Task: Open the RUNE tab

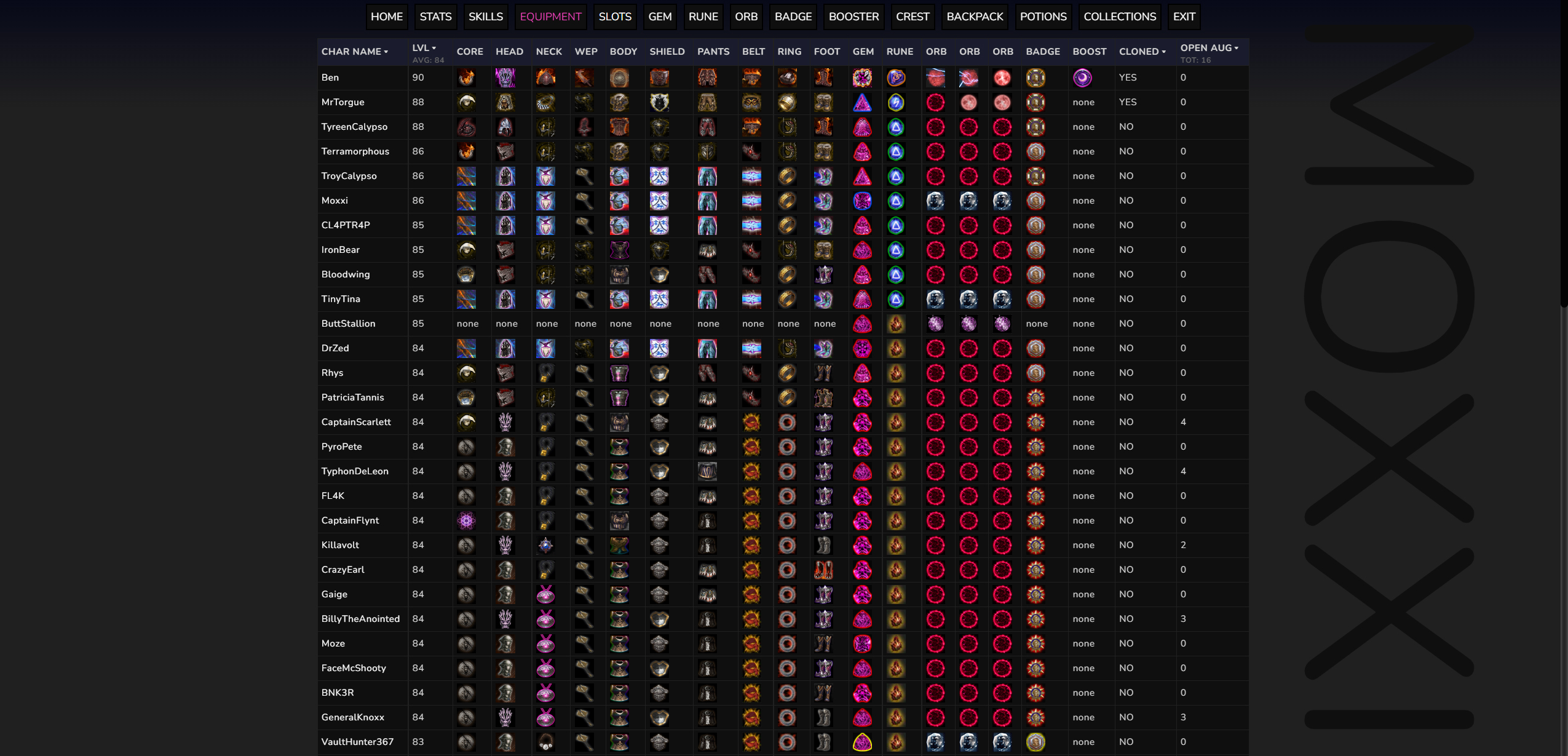Action: coord(703,17)
